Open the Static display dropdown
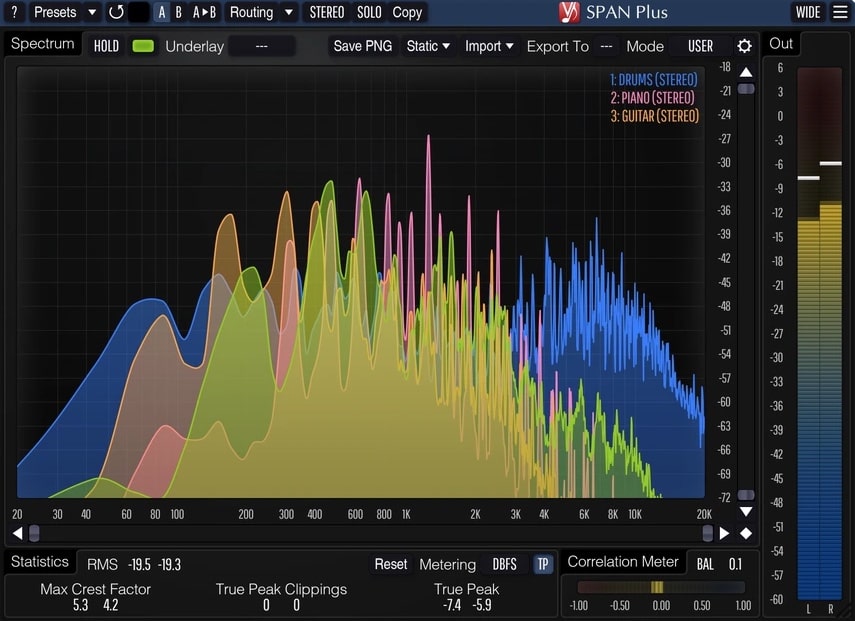The image size is (855, 621). (x=428, y=46)
